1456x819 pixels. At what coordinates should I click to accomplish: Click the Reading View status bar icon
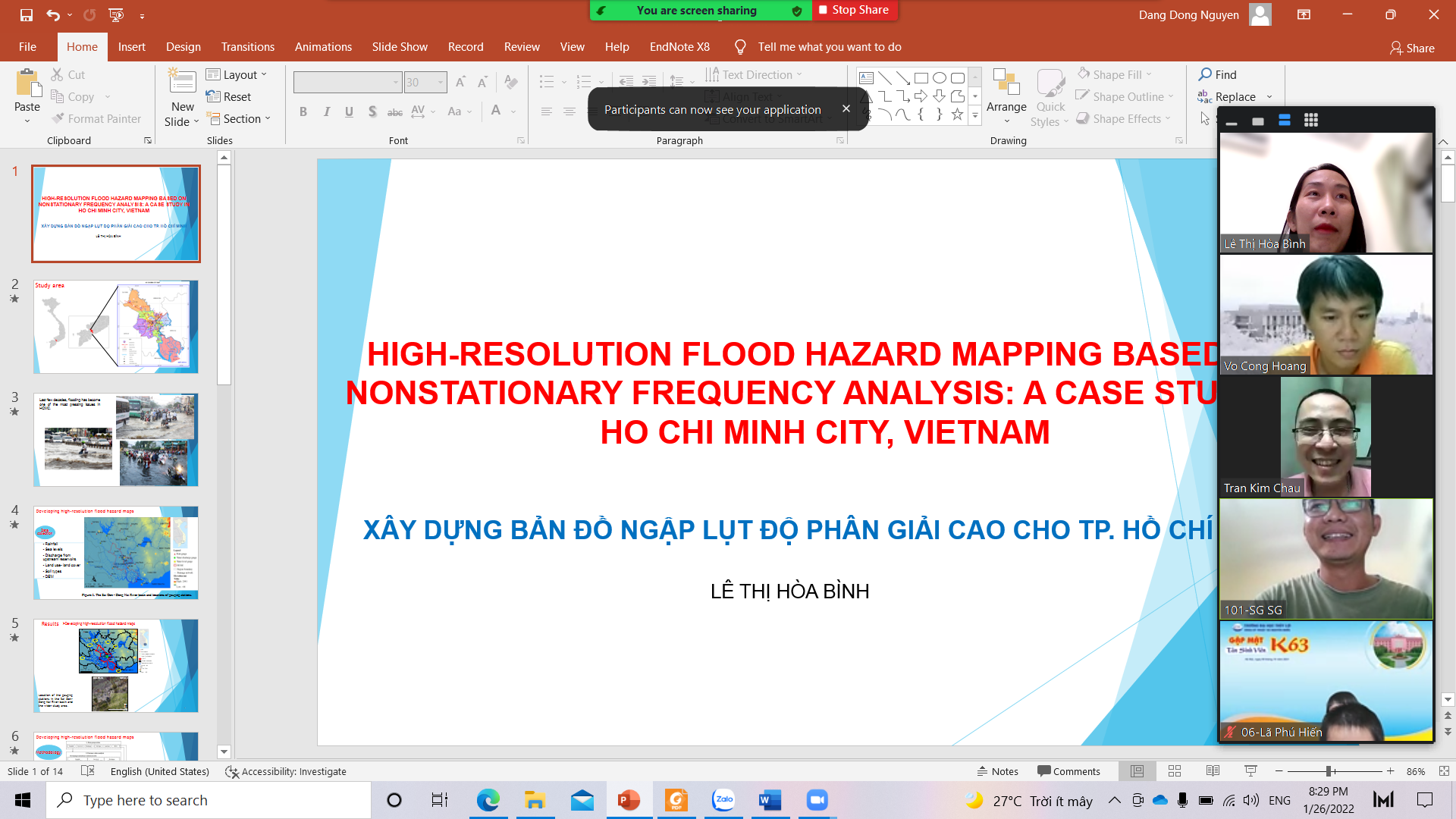point(1213,771)
